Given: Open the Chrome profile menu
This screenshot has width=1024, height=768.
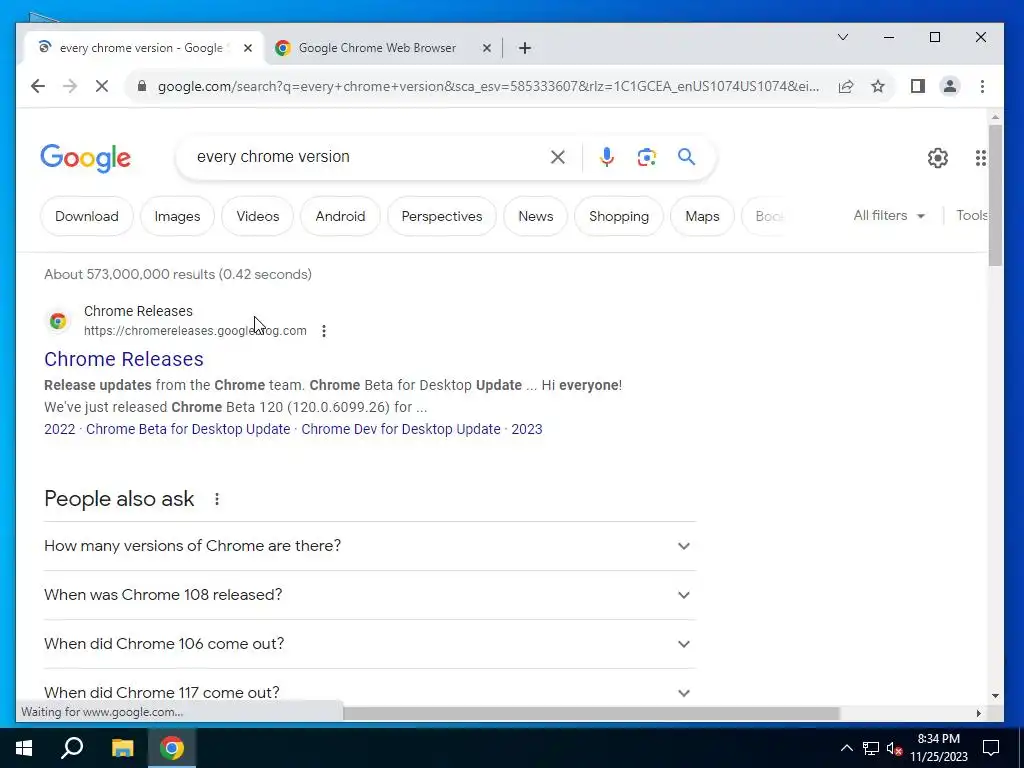Looking at the screenshot, I should [x=950, y=86].
